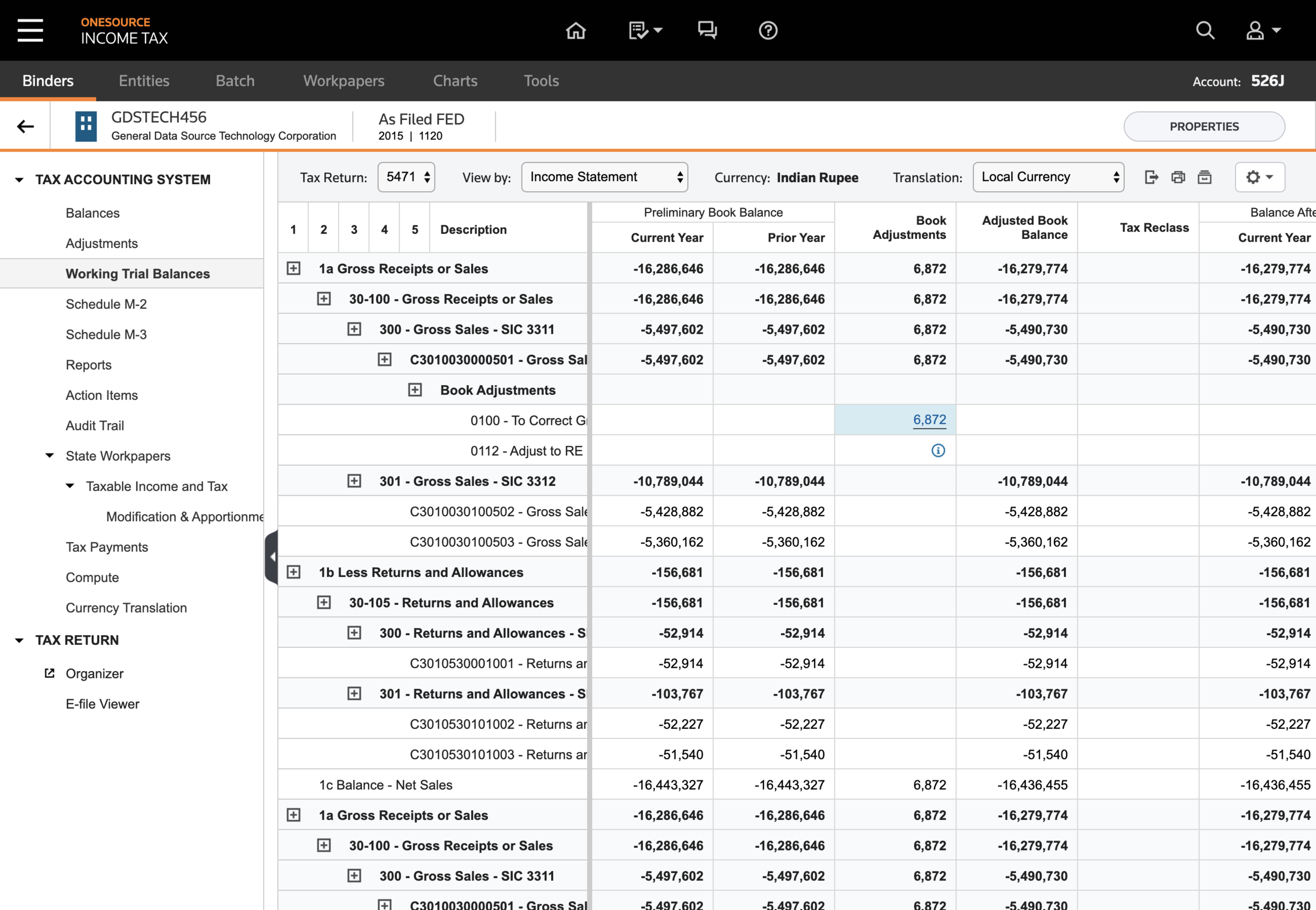This screenshot has width=1316, height=910.
Task: Expand the Book Adjustments row
Action: point(414,390)
